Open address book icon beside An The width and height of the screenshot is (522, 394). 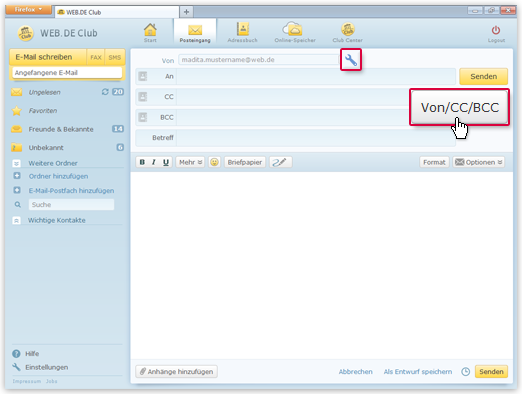[x=143, y=76]
